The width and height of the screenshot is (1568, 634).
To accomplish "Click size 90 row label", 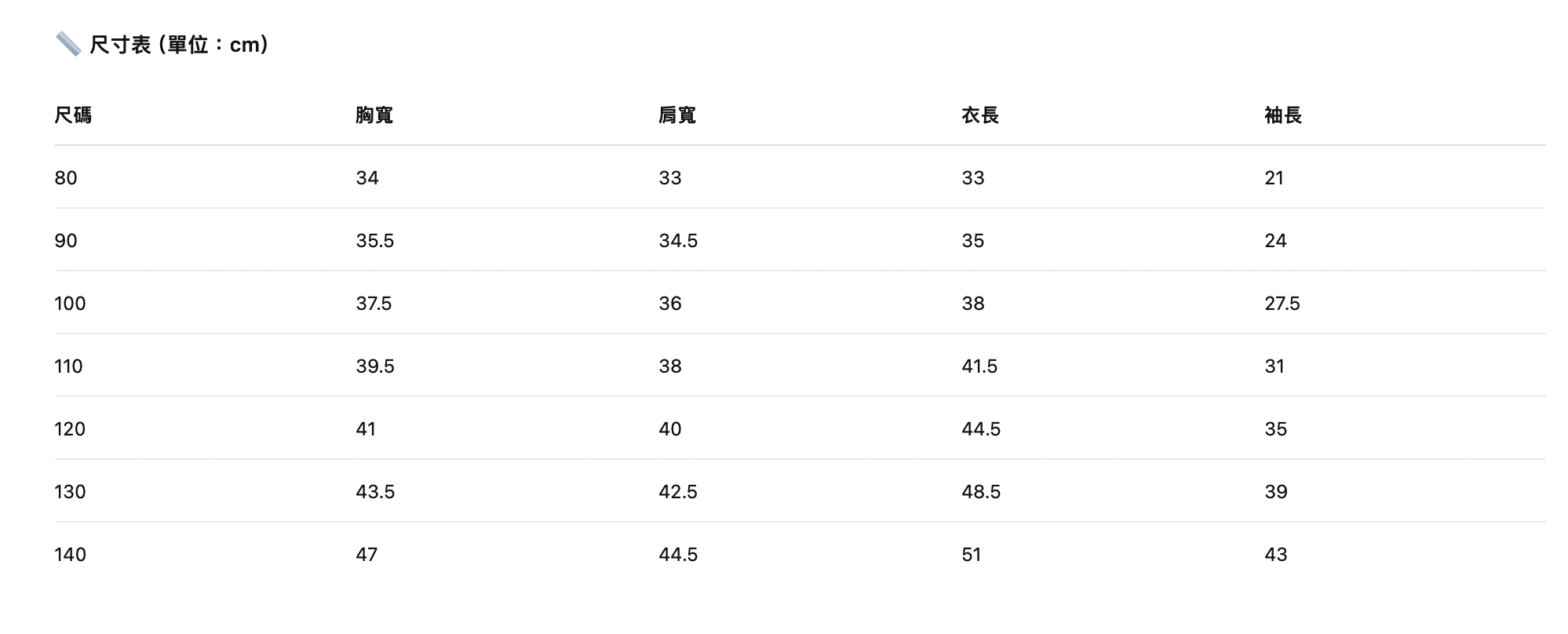I will [x=66, y=241].
